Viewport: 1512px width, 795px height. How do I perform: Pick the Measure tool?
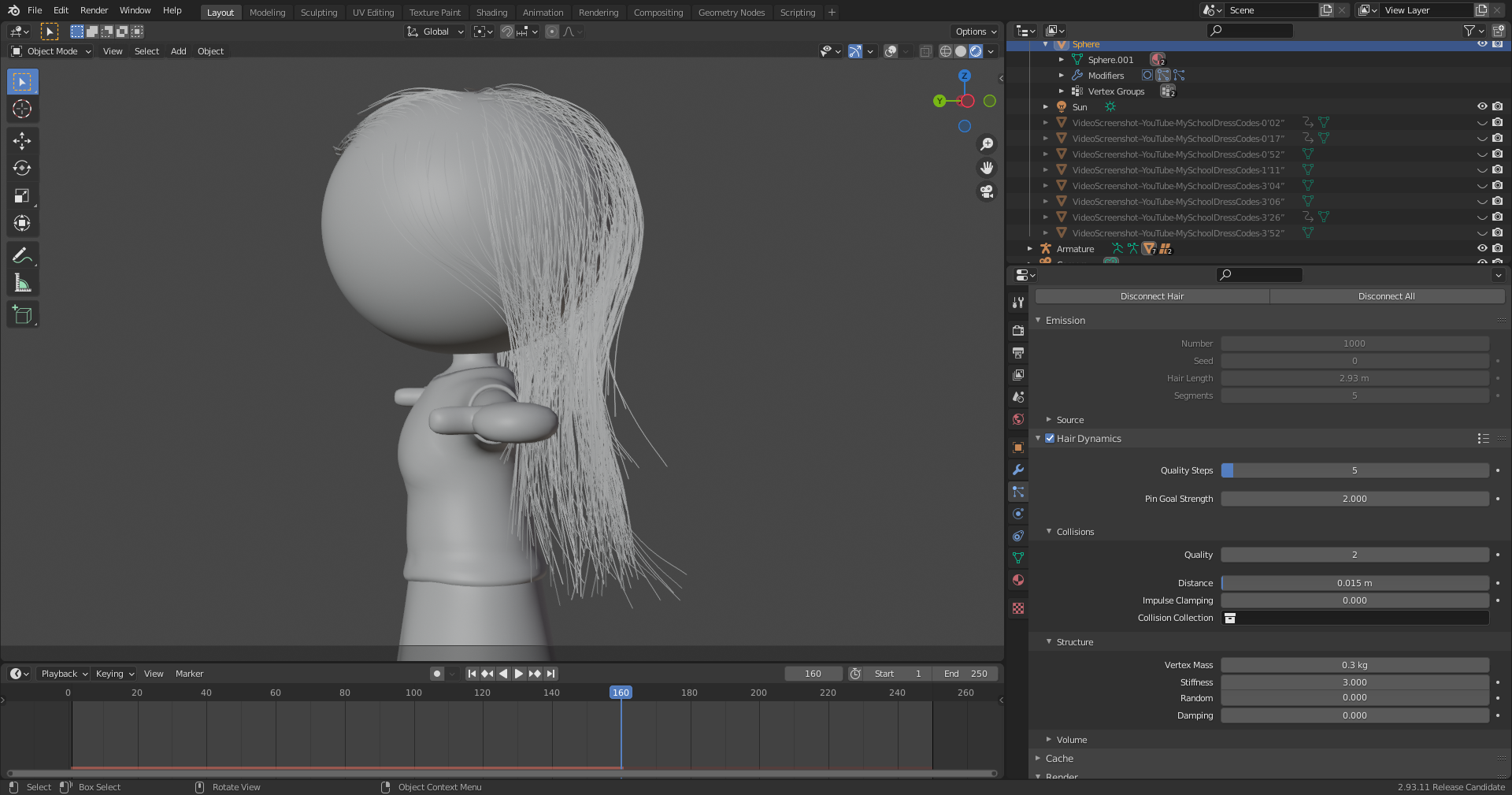coord(22,283)
